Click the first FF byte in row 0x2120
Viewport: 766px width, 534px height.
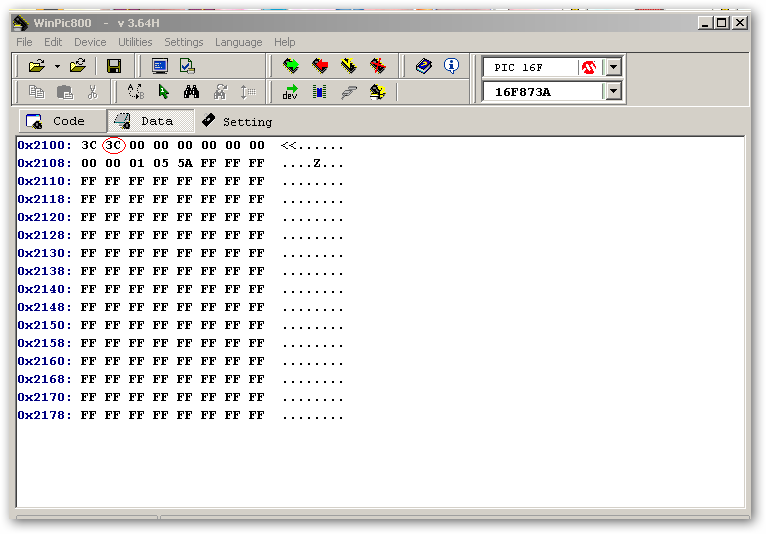tap(88, 217)
